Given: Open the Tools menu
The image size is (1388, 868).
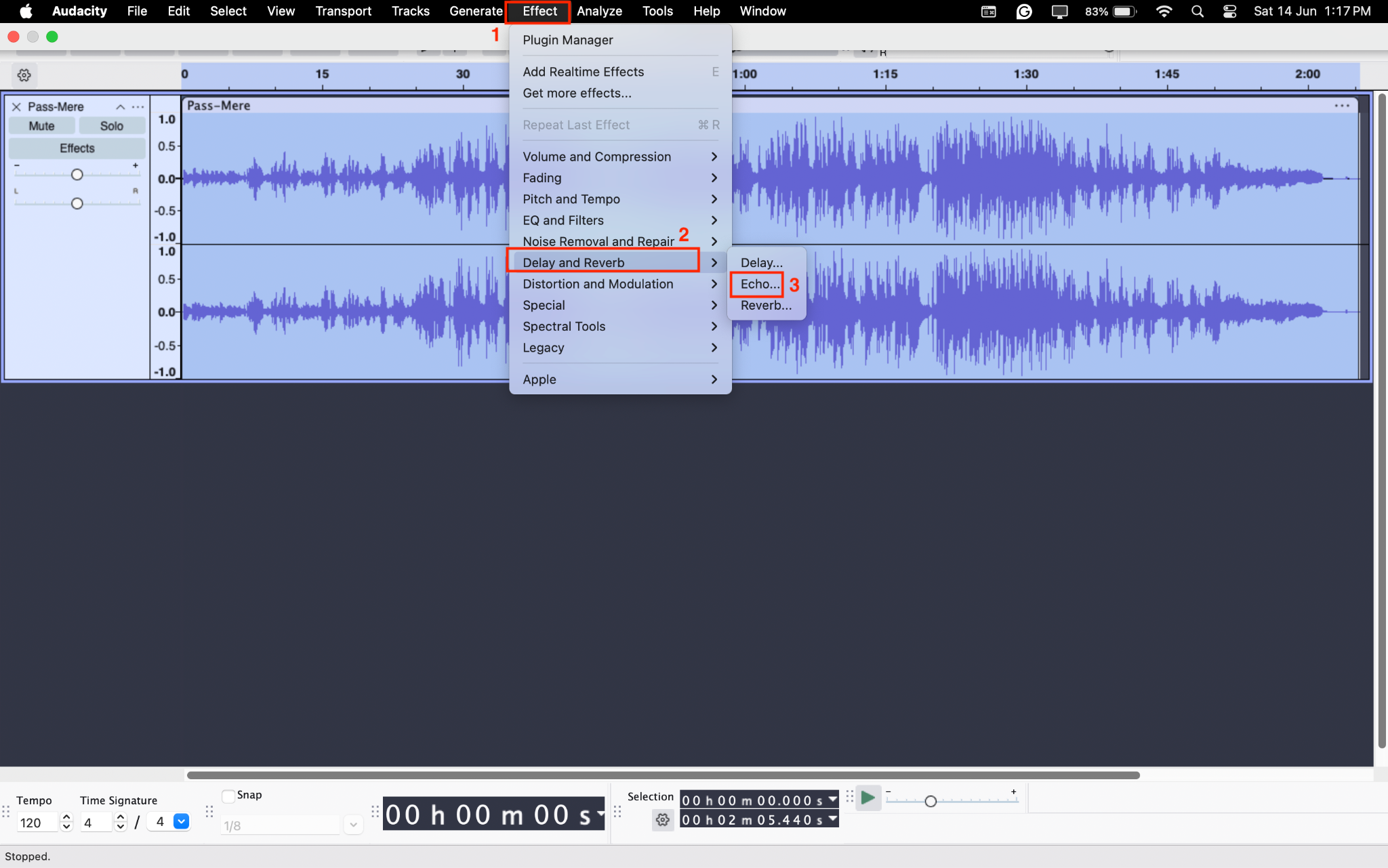Looking at the screenshot, I should [657, 11].
